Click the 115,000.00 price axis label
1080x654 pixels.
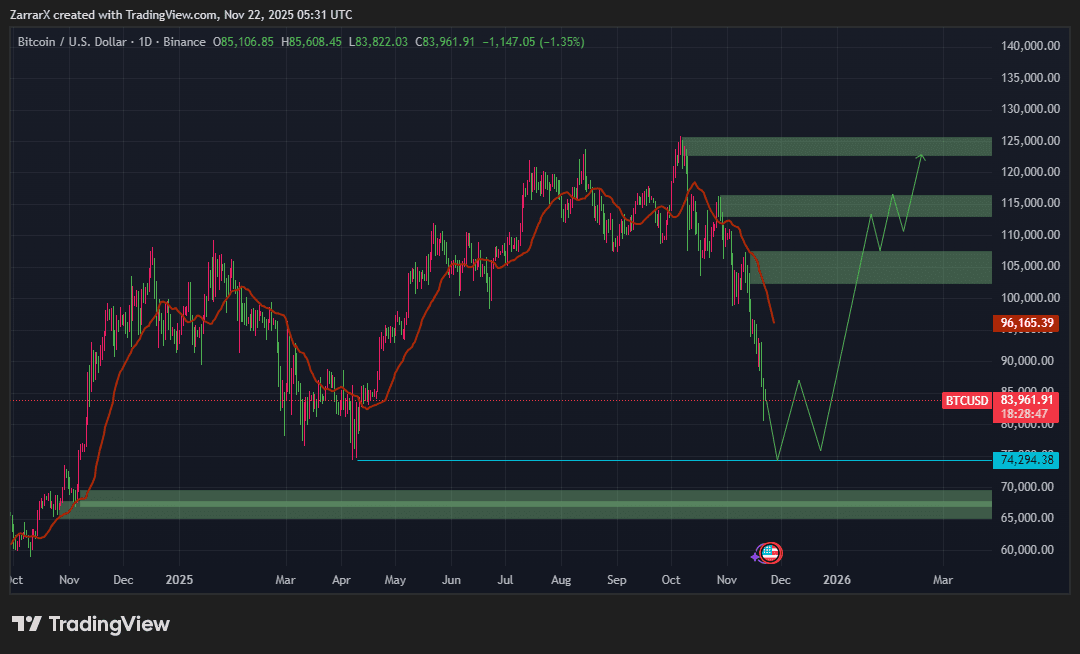pyautogui.click(x=1030, y=202)
